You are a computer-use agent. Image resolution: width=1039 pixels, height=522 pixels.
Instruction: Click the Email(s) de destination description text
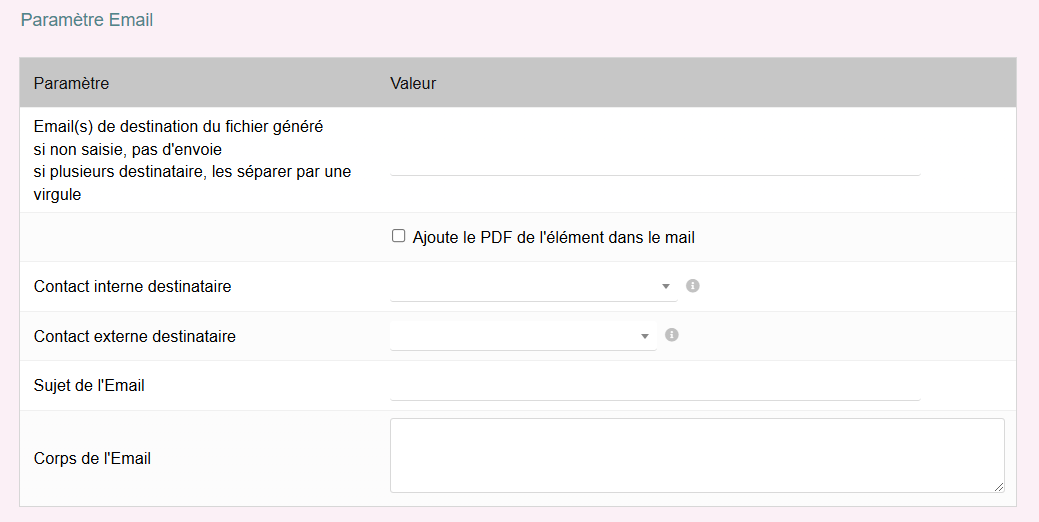(x=180, y=127)
